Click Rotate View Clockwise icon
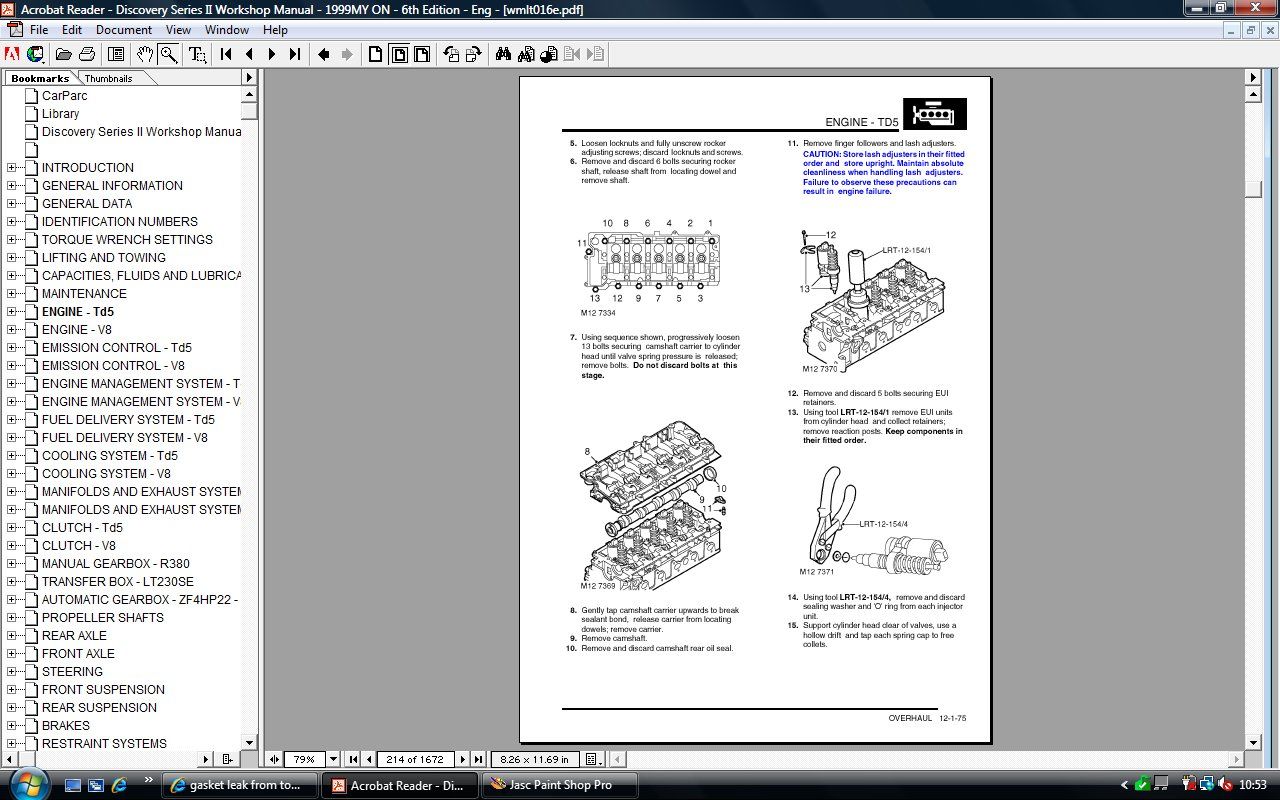This screenshot has height=800, width=1280. 473,54
